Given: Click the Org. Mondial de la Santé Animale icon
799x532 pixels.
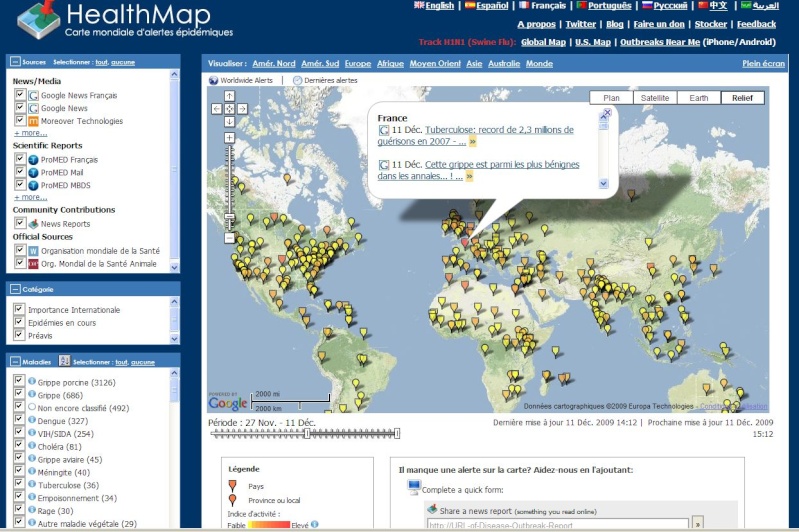Looking at the screenshot, I should 33,263.
